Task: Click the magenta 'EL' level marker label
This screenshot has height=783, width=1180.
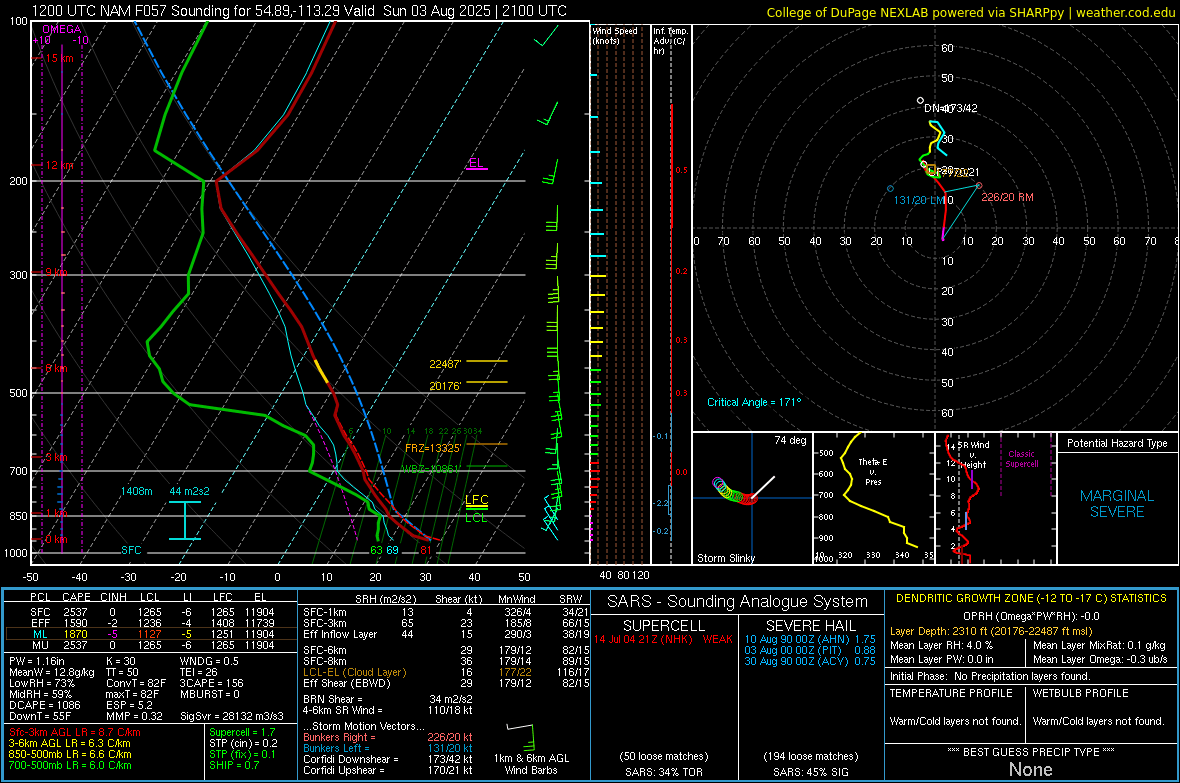Action: click(x=476, y=163)
